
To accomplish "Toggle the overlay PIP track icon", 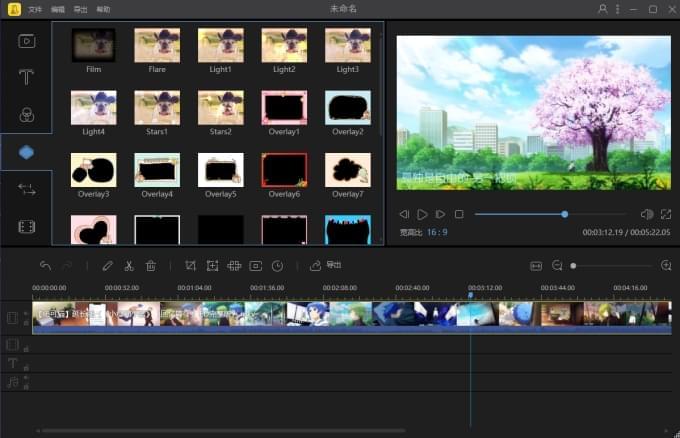I will pyautogui.click(x=13, y=345).
